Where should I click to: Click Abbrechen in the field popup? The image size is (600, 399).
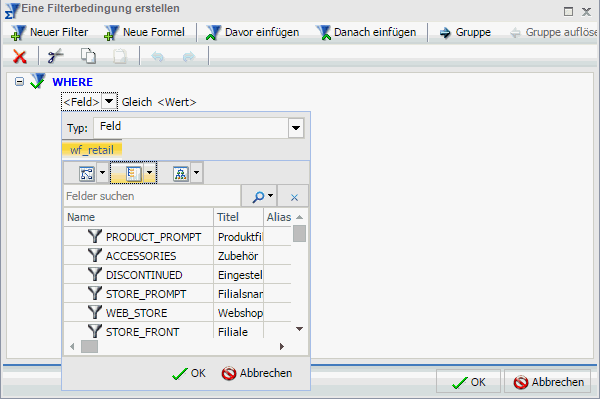point(257,373)
